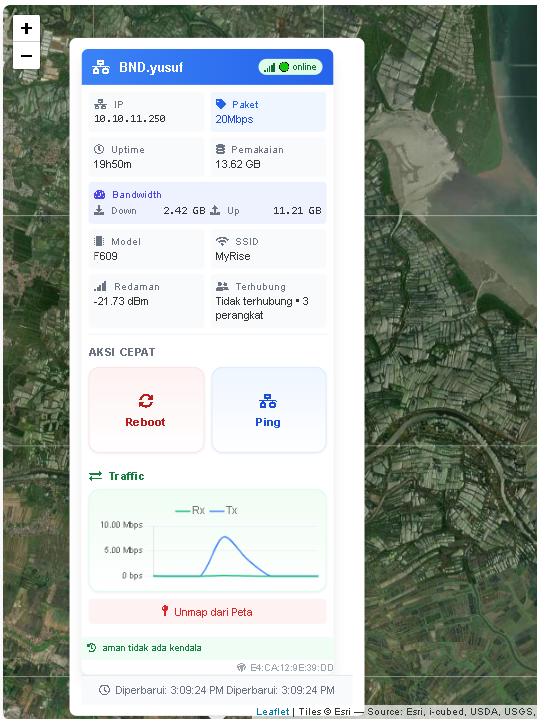This screenshot has height=719, width=537.
Task: Click the BND.yusuf device title
Action: 151,67
